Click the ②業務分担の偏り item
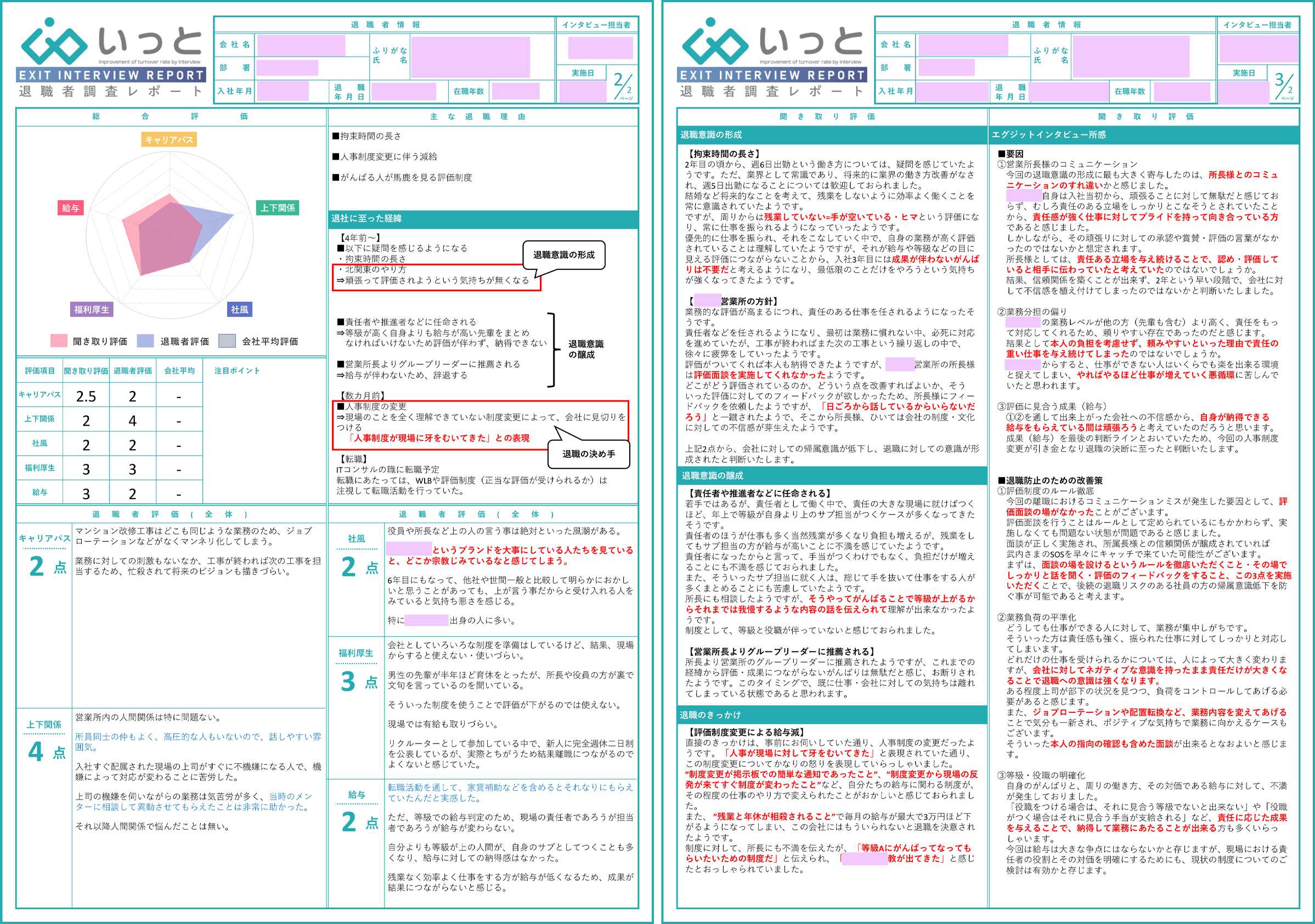The height and width of the screenshot is (924, 1315). pos(1032,312)
